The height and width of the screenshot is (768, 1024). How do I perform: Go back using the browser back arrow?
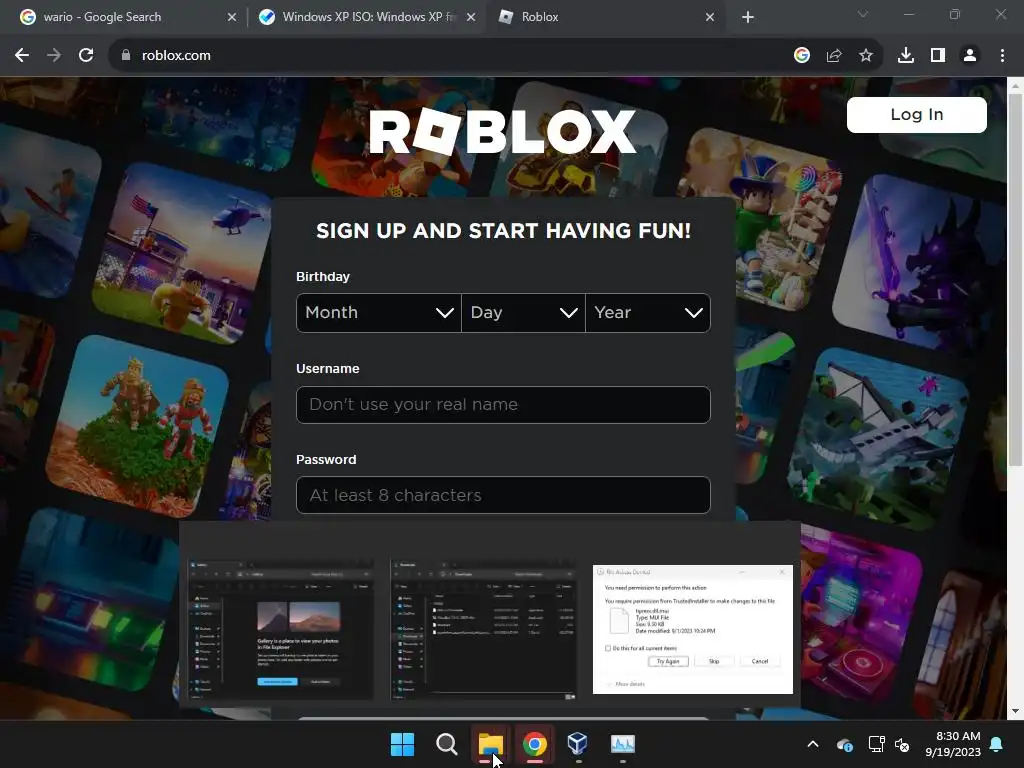pos(22,56)
